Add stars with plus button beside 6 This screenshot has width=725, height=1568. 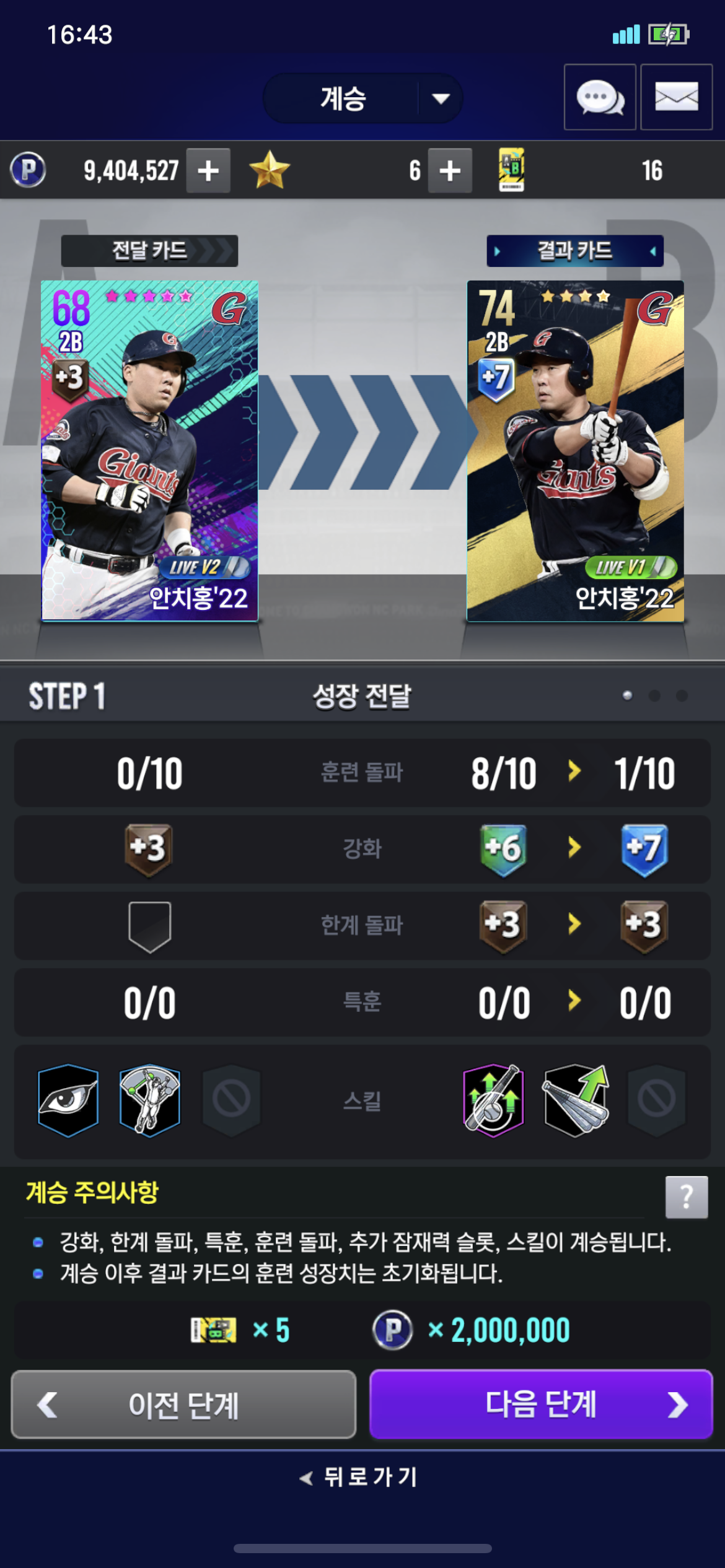click(x=450, y=170)
